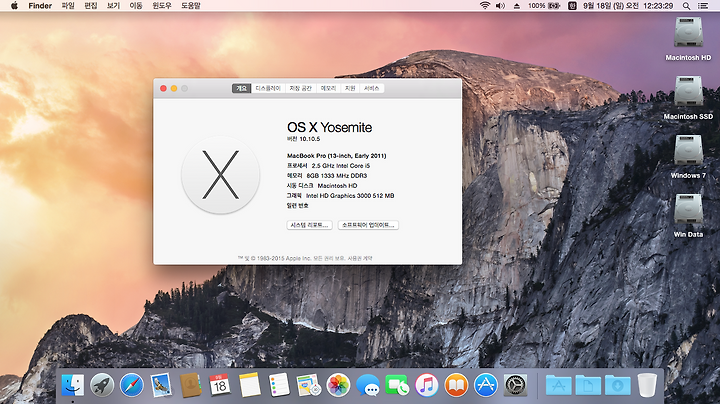Viewport: 720px width, 404px height.
Task: Click the menu bar date and time
Action: pyautogui.click(x=628, y=6)
